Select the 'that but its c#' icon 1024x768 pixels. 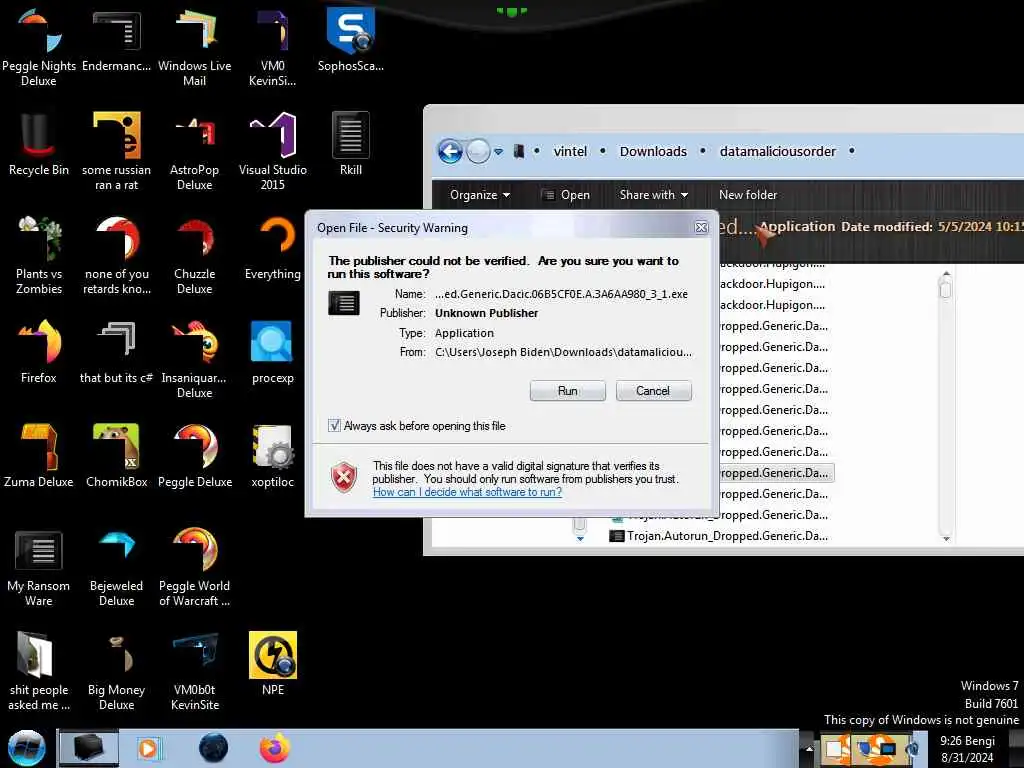tap(116, 352)
